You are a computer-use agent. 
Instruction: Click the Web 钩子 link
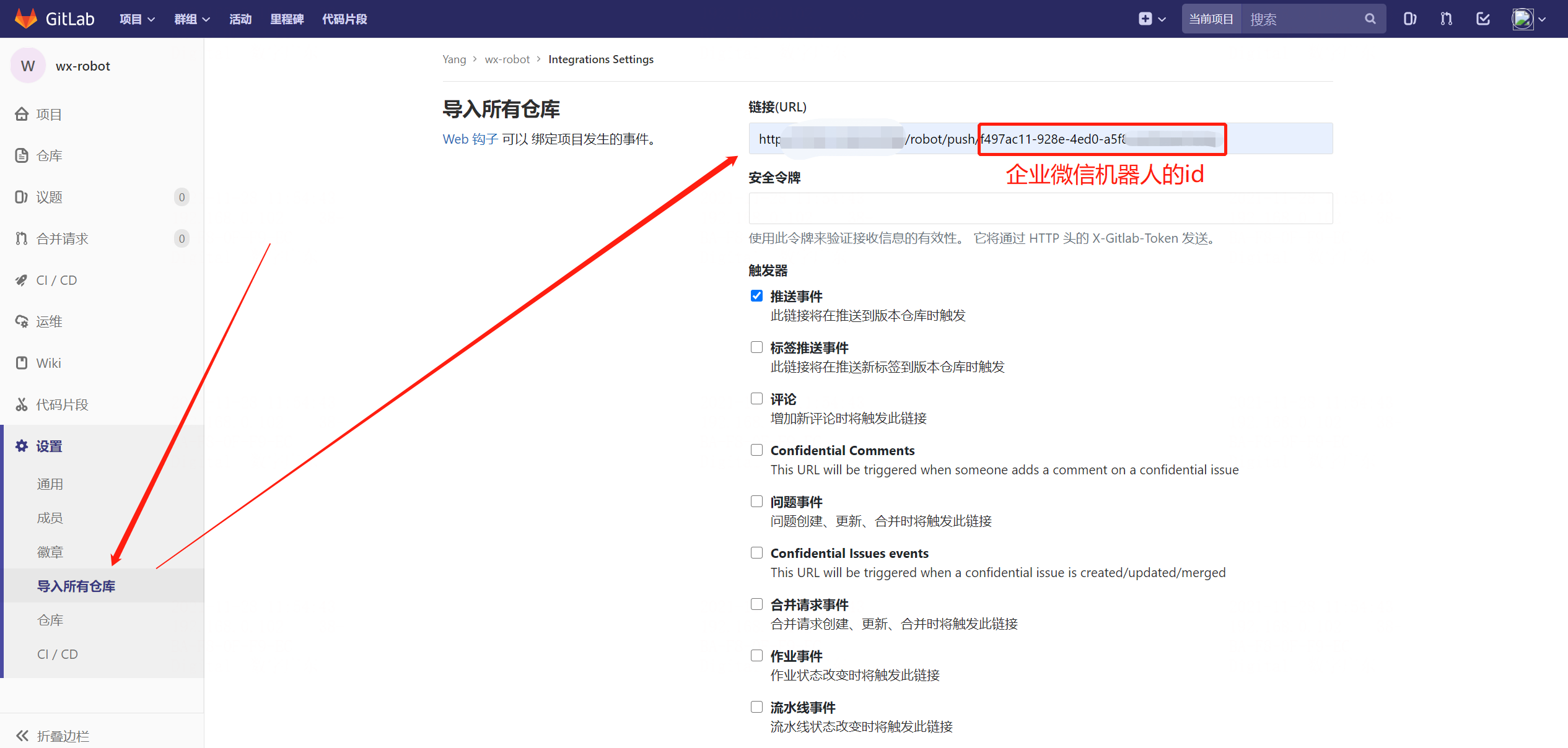470,139
